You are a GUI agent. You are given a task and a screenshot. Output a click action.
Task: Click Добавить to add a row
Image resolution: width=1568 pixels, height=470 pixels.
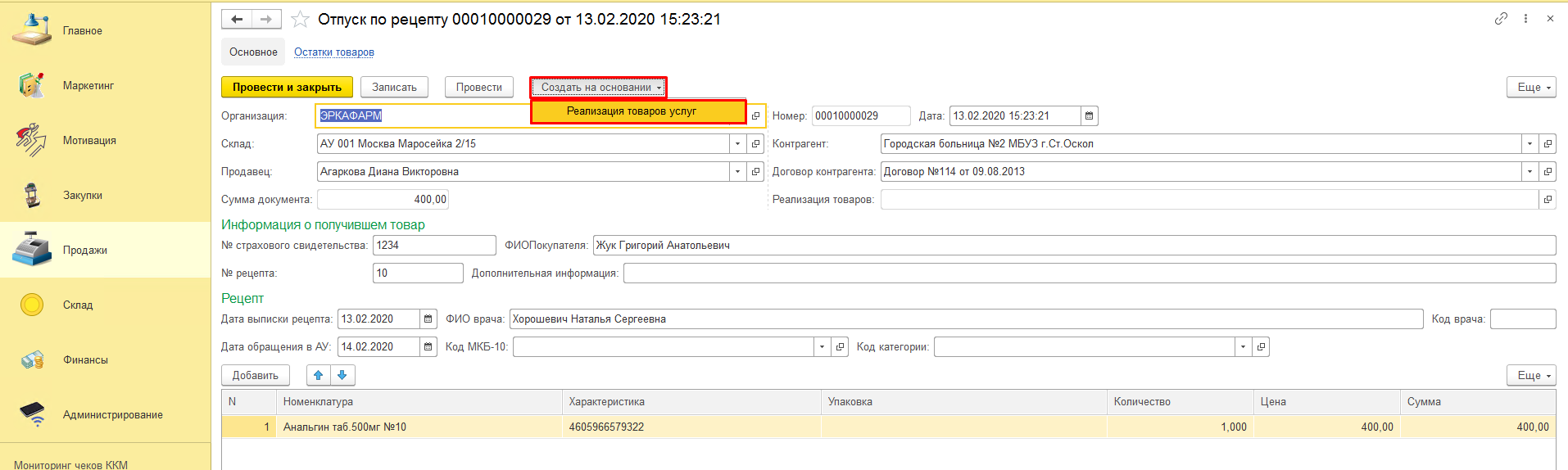(255, 375)
